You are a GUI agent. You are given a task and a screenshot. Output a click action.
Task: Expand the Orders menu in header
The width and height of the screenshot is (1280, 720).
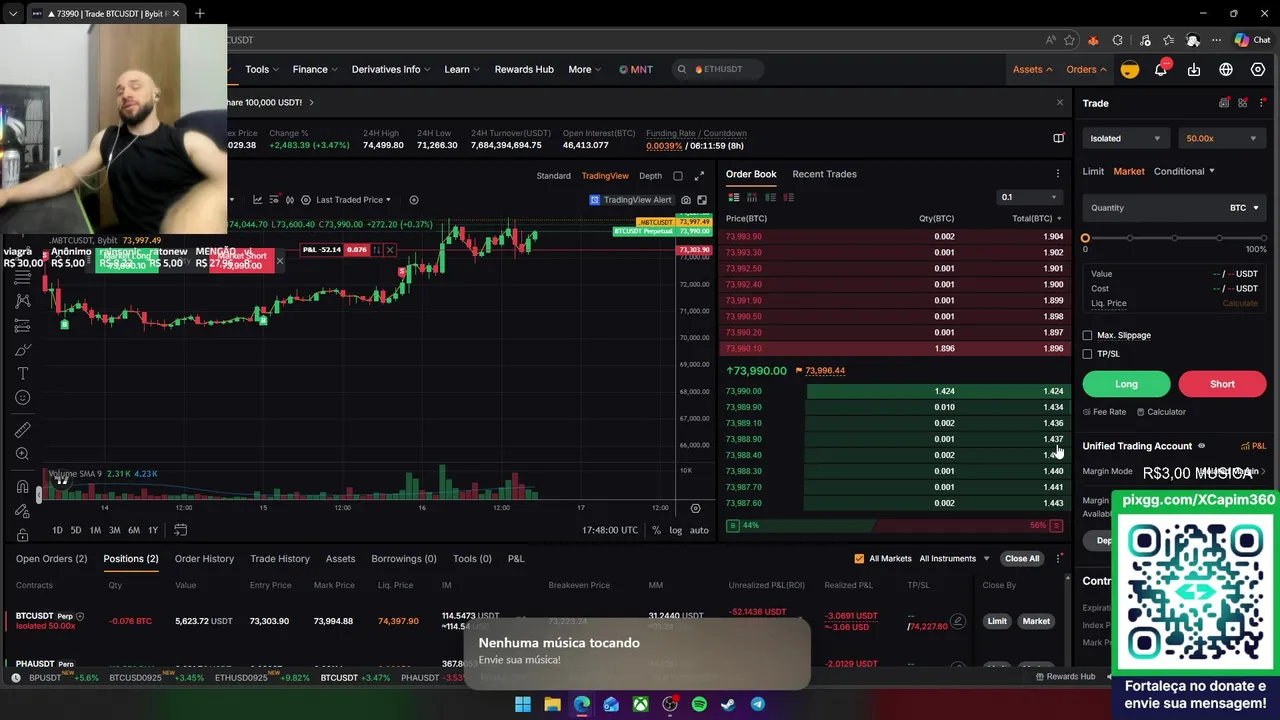(x=1086, y=69)
